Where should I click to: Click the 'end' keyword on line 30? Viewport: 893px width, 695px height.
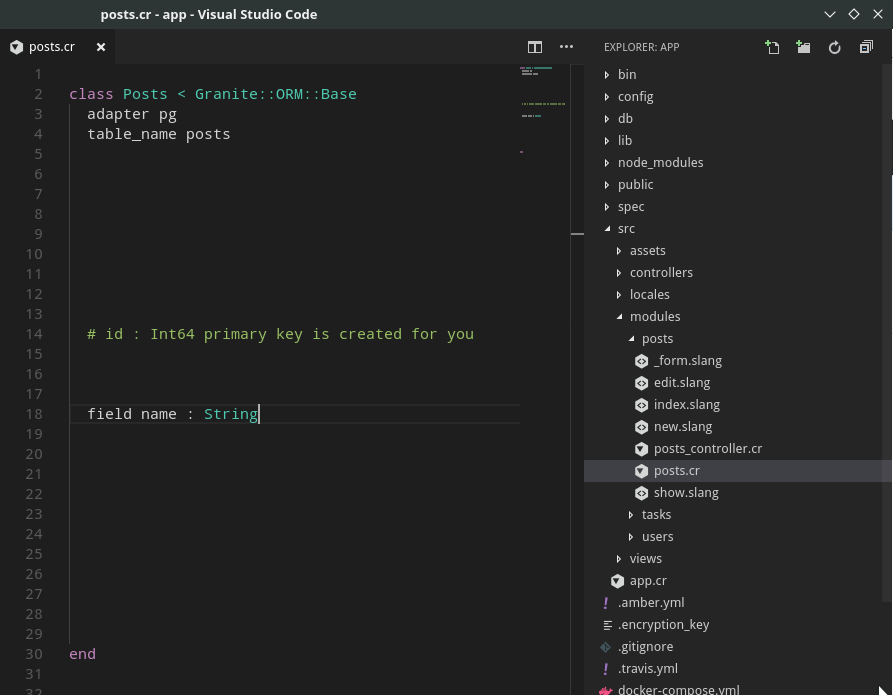click(83, 654)
